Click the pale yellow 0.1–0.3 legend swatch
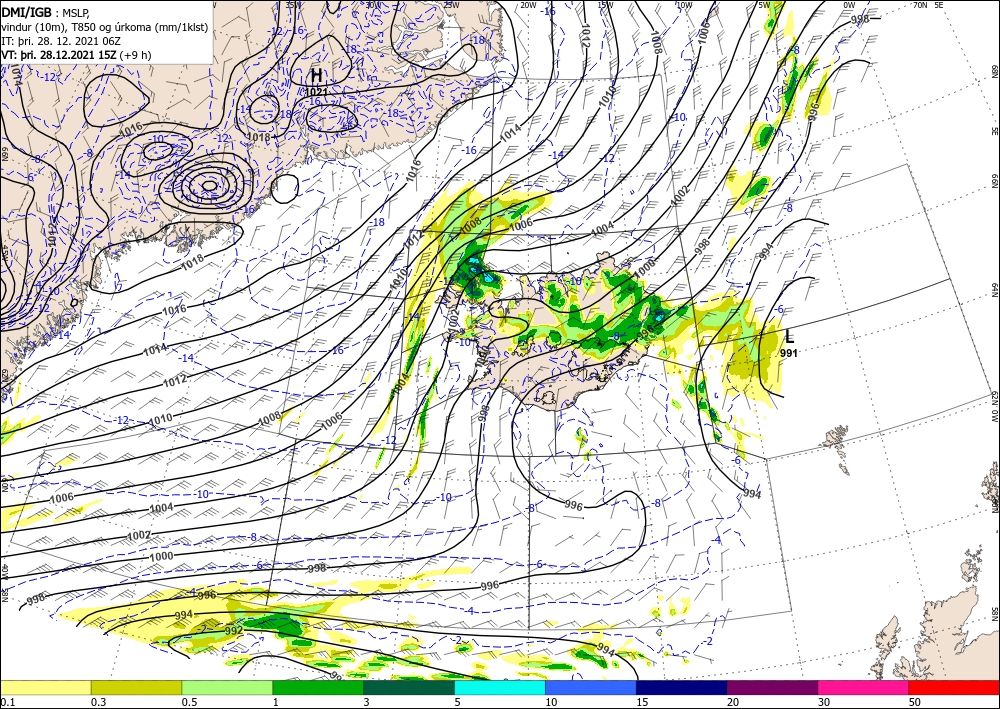1000x709 pixels. coord(45,687)
